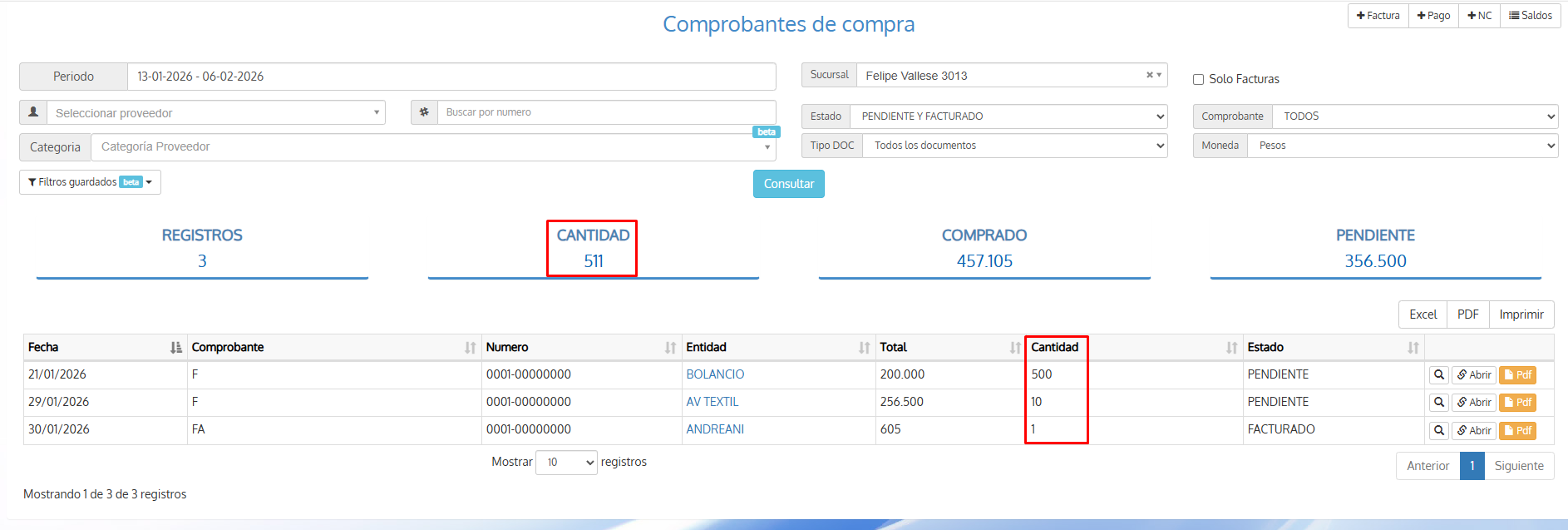Download Pdf for the AV TEXTIL row

pos(1517,403)
